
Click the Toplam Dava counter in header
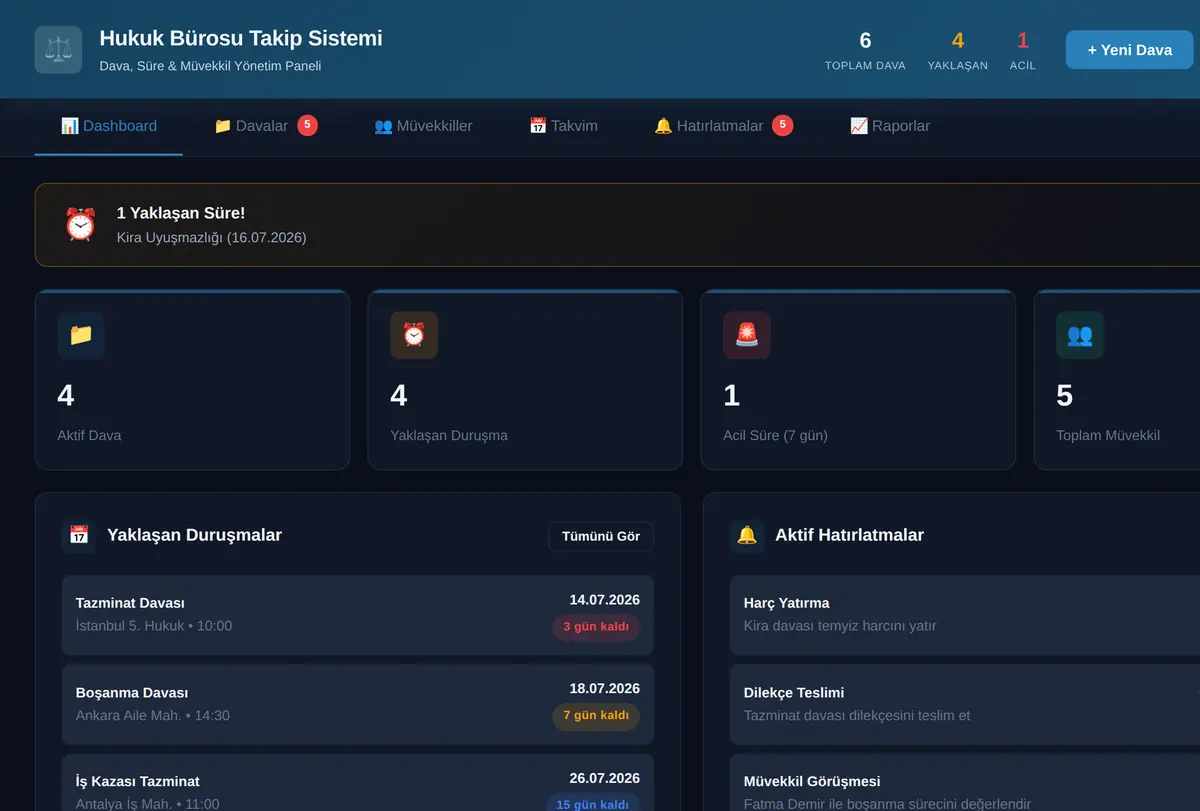pos(865,51)
